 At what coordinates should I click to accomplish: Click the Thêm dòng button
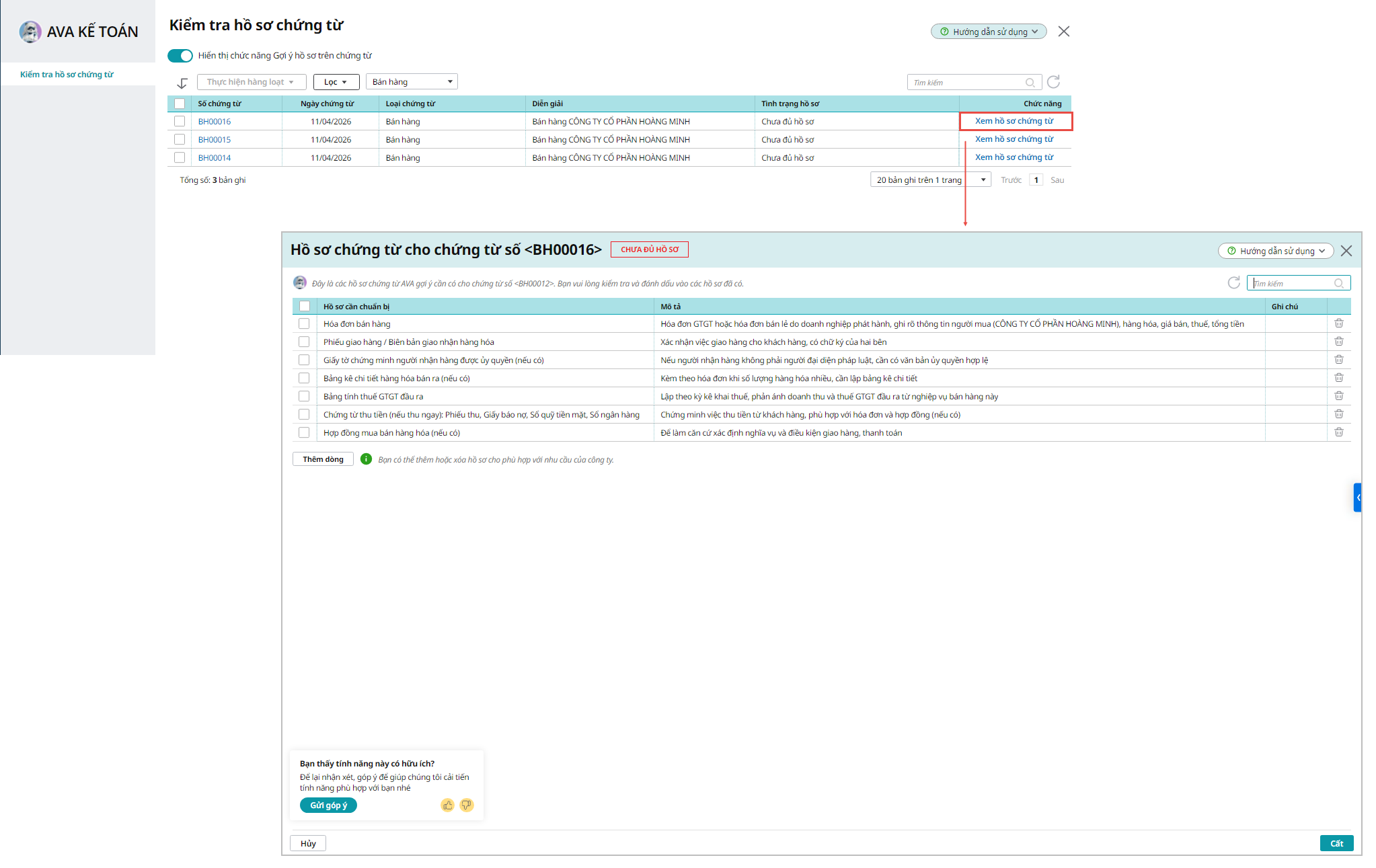coord(323,459)
